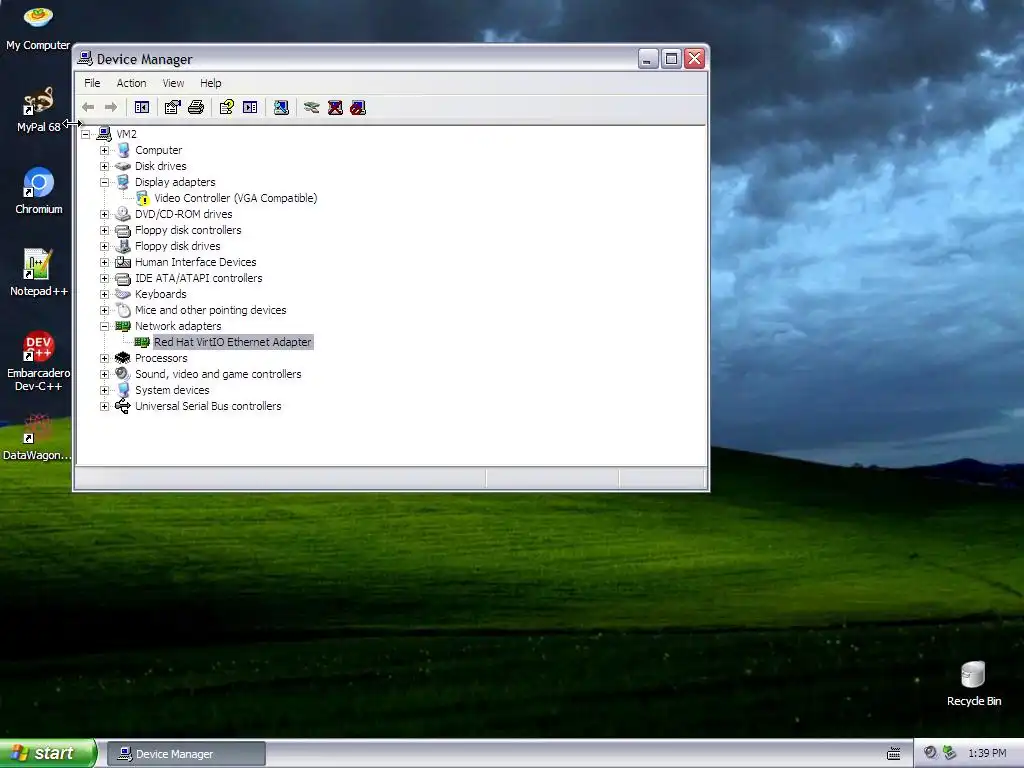Select the System devices label

(172, 391)
